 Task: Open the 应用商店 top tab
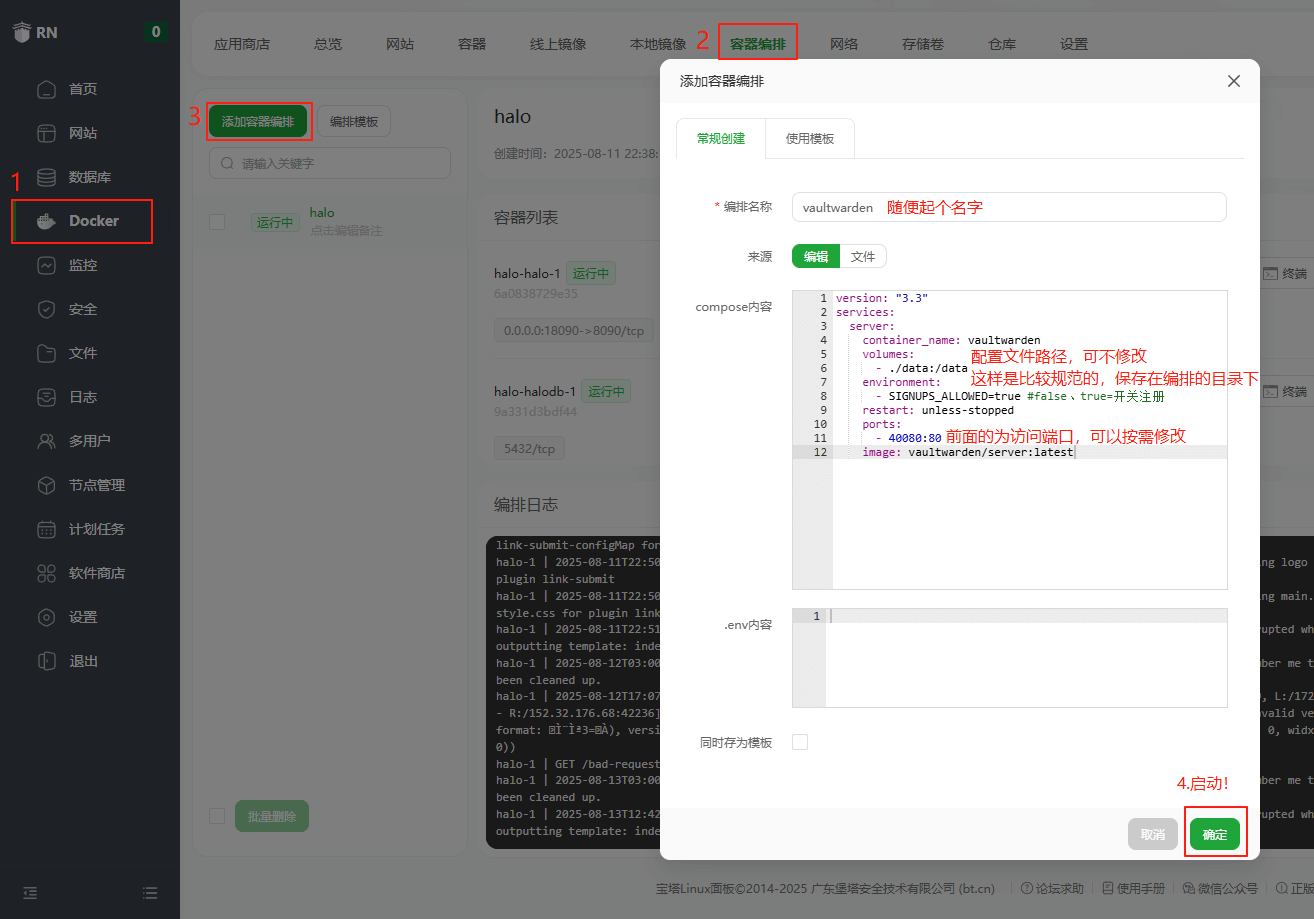pos(242,44)
